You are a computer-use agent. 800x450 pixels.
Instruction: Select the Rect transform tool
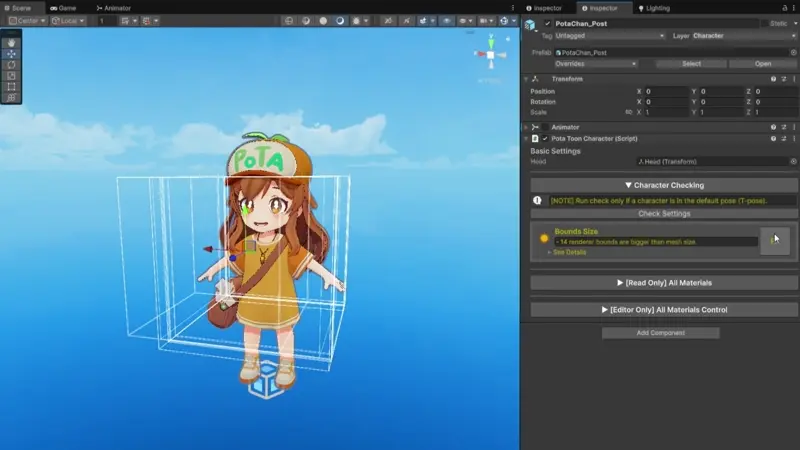pyautogui.click(x=11, y=87)
